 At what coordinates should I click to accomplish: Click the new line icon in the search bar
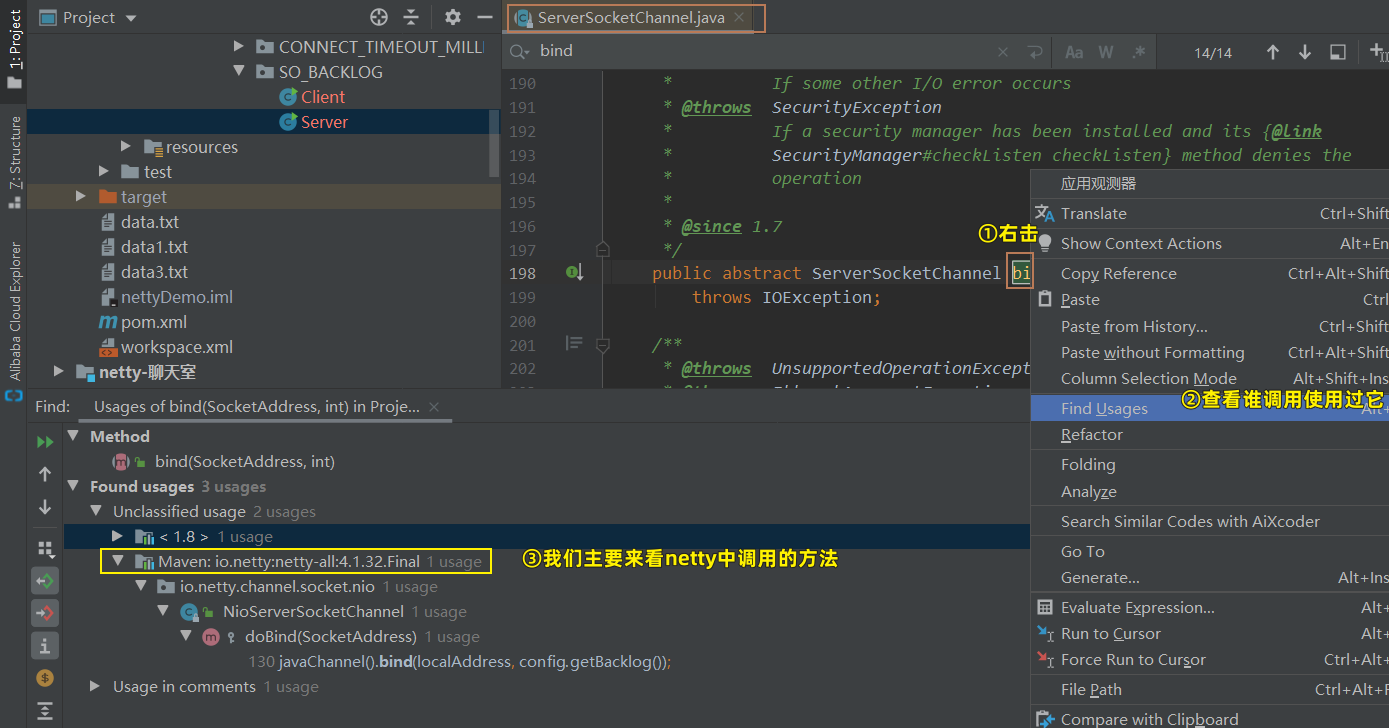click(x=1035, y=52)
